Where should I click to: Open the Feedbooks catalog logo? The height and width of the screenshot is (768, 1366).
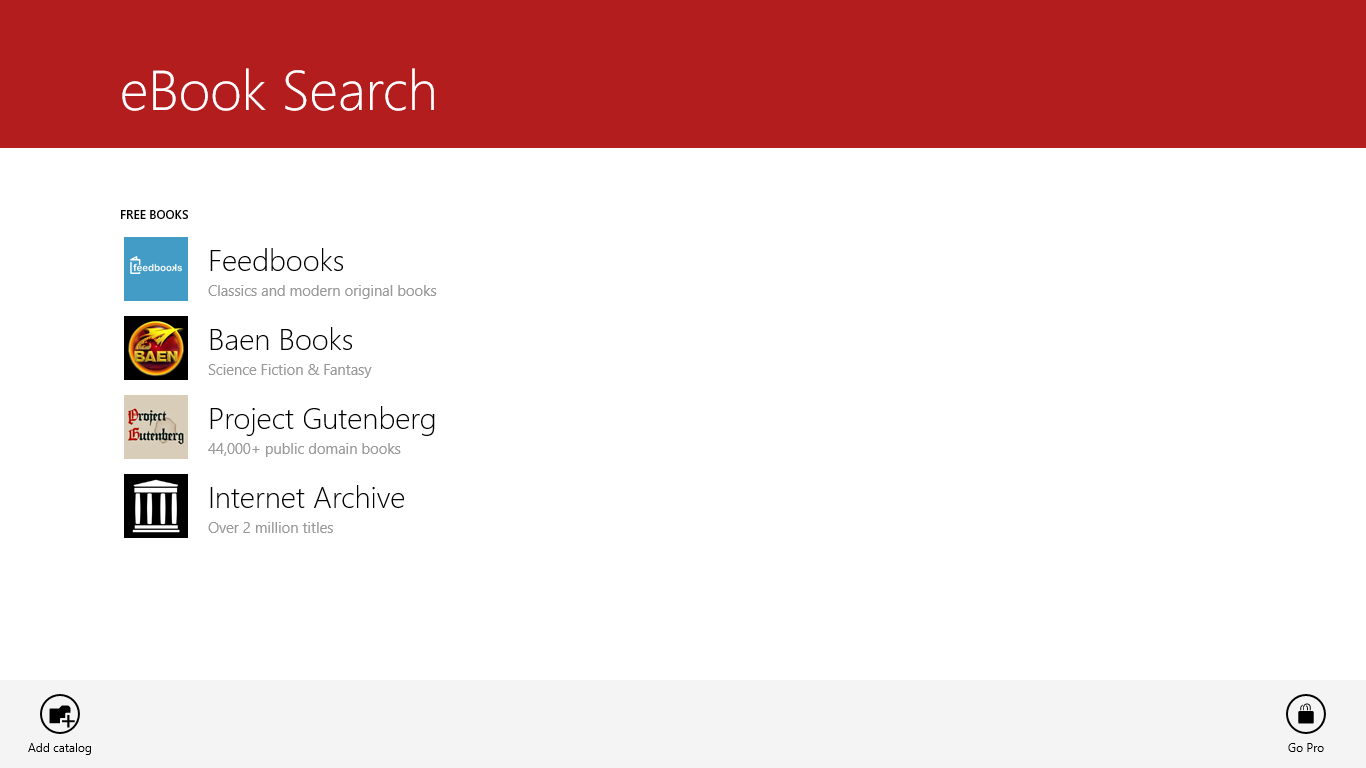tap(156, 269)
